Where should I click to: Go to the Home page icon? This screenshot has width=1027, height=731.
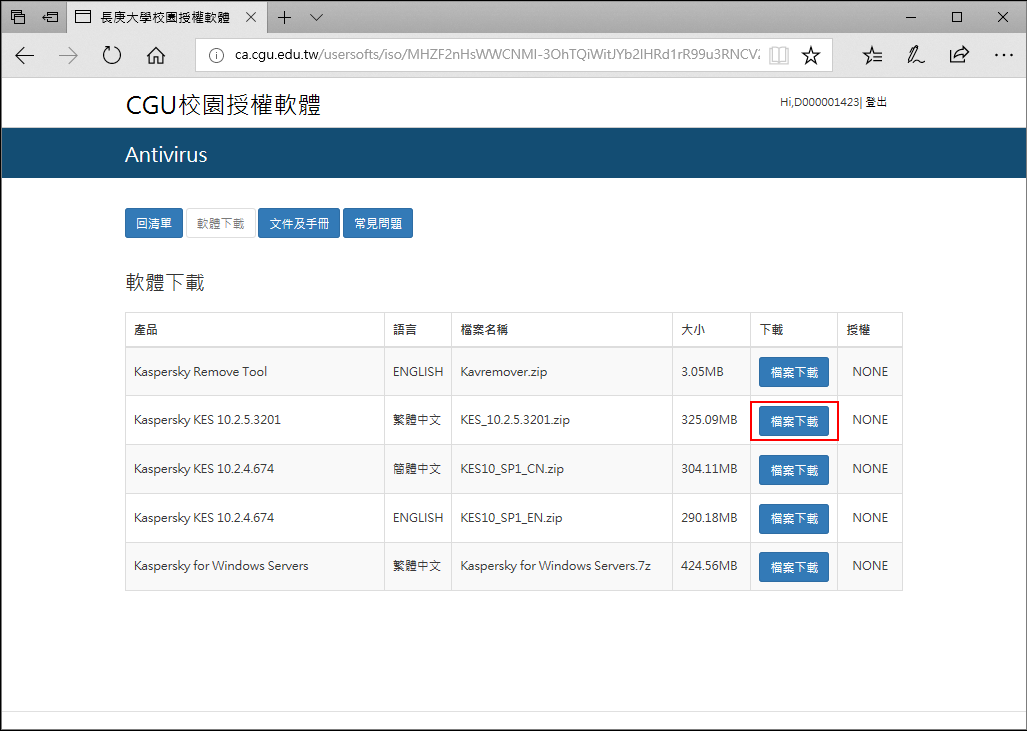pos(156,56)
